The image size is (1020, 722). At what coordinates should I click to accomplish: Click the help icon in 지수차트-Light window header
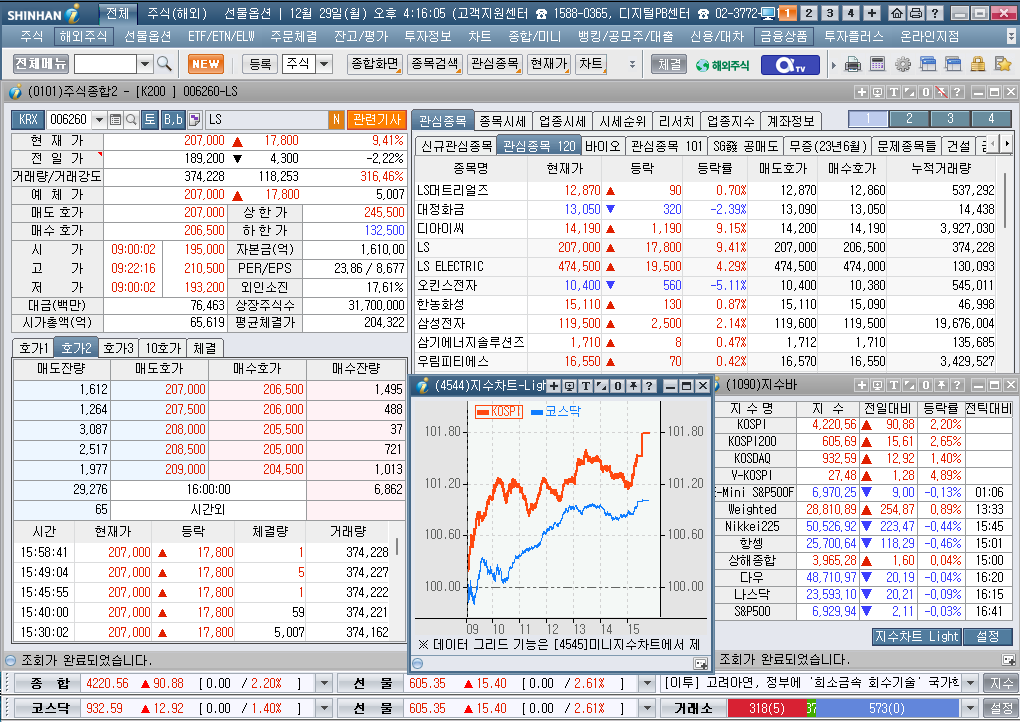649,386
